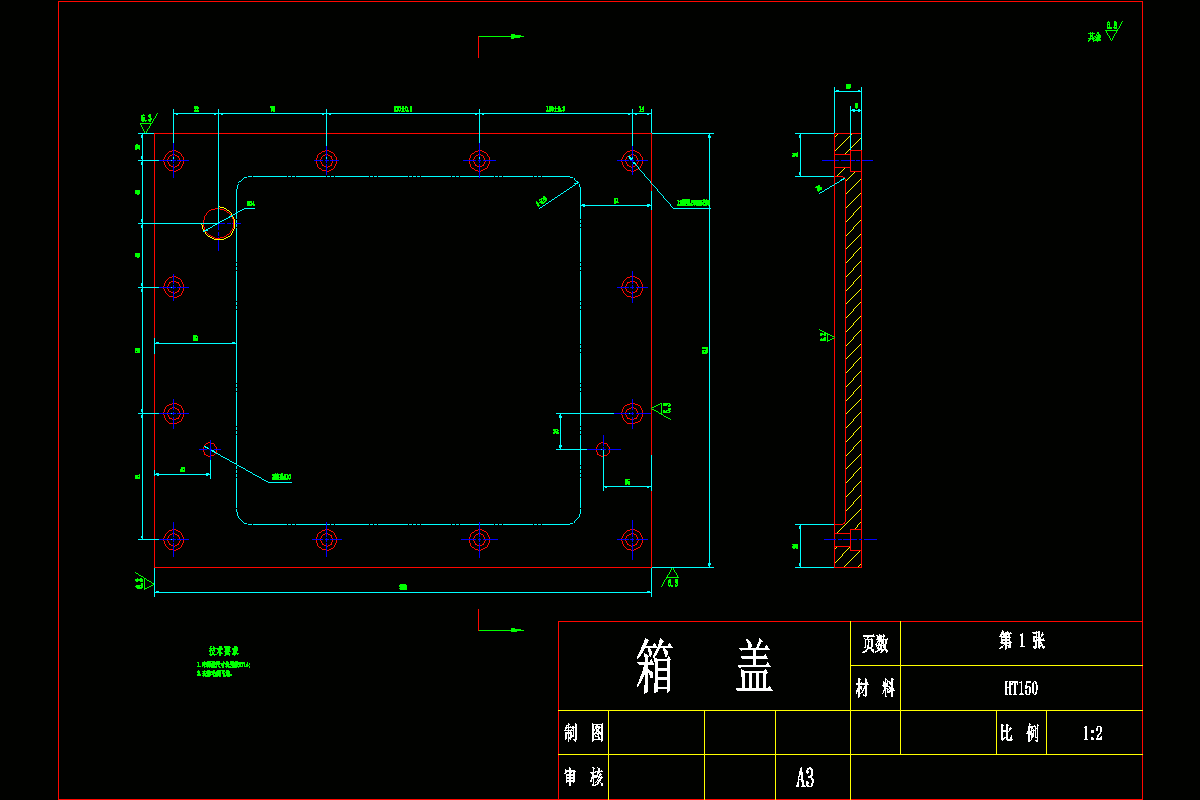Select the 第 1 张 page number text
This screenshot has height=800, width=1200.
1021,641
